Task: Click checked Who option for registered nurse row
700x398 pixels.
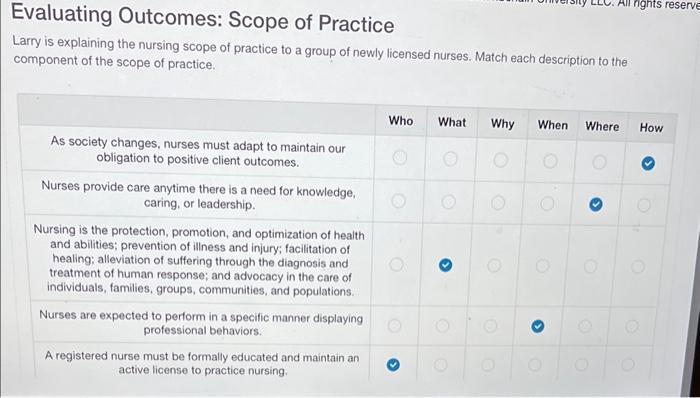Action: point(393,365)
